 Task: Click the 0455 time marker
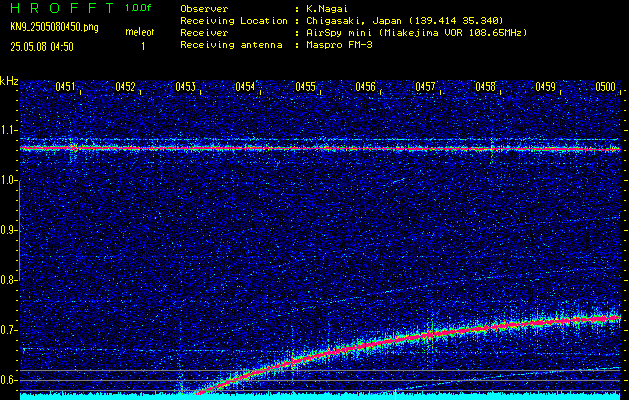[305, 87]
